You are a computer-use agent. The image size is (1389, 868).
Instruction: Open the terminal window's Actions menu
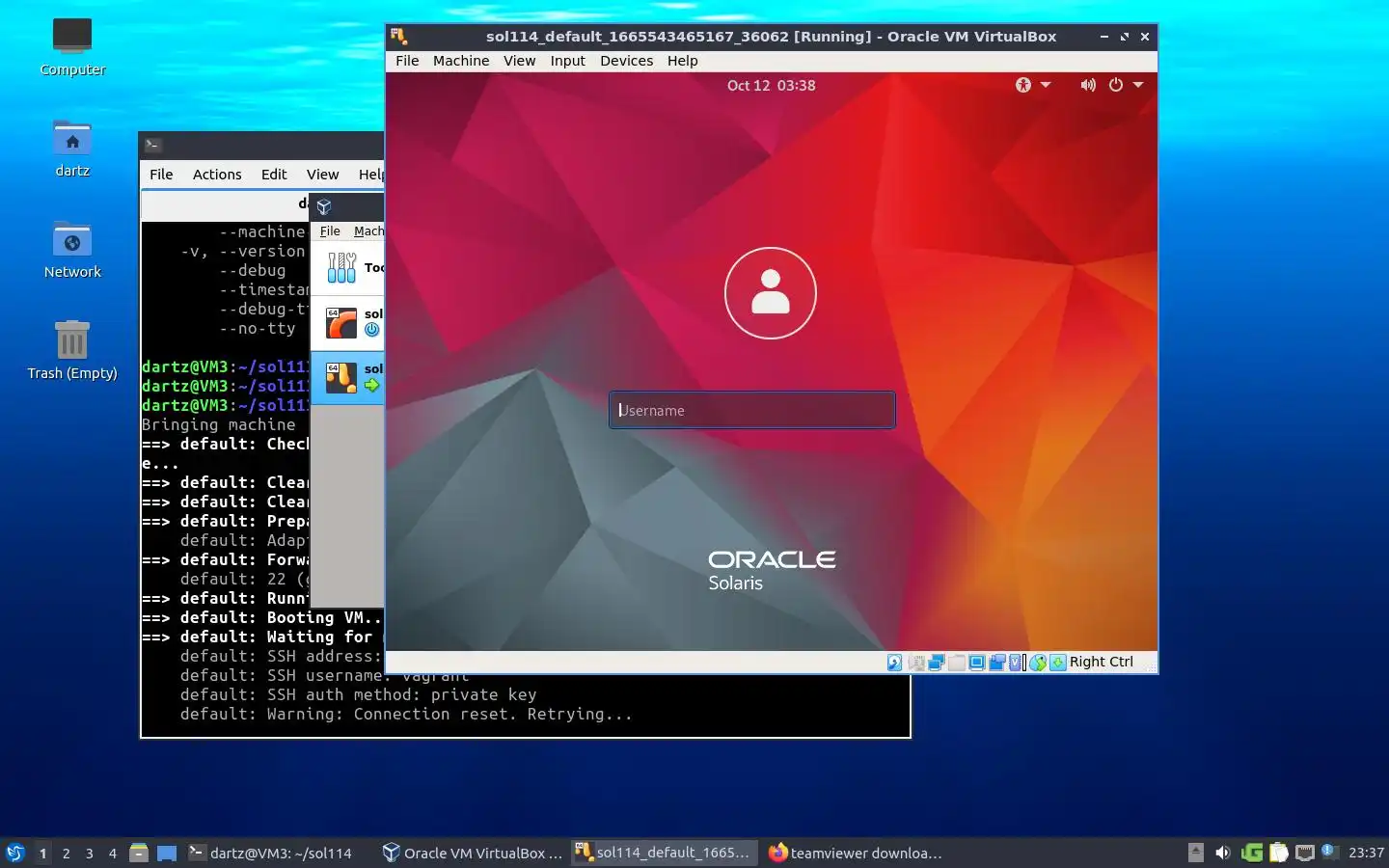[217, 174]
